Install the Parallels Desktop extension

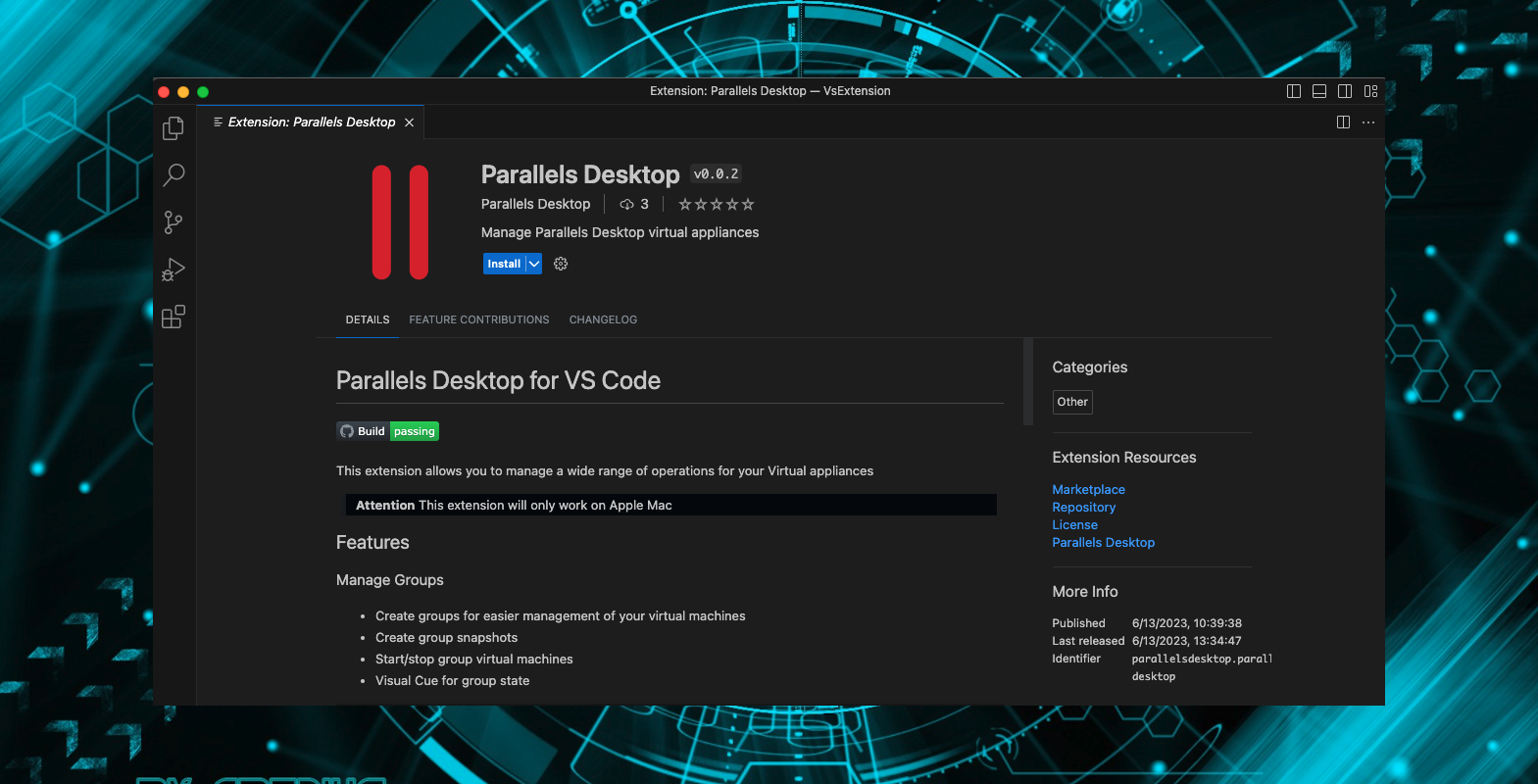coord(504,264)
